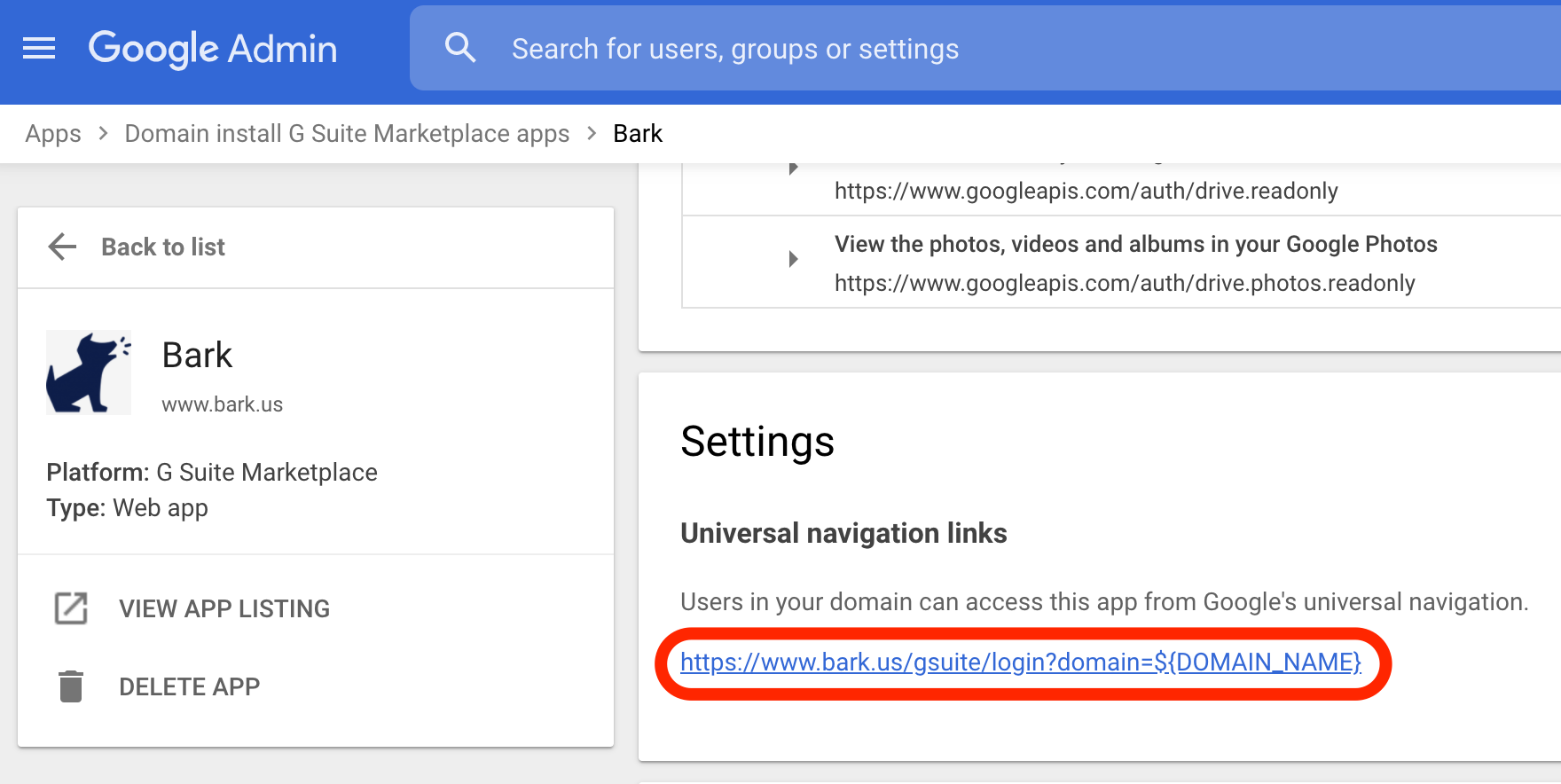
Task: Click the external link icon for app listing
Action: click(x=71, y=608)
